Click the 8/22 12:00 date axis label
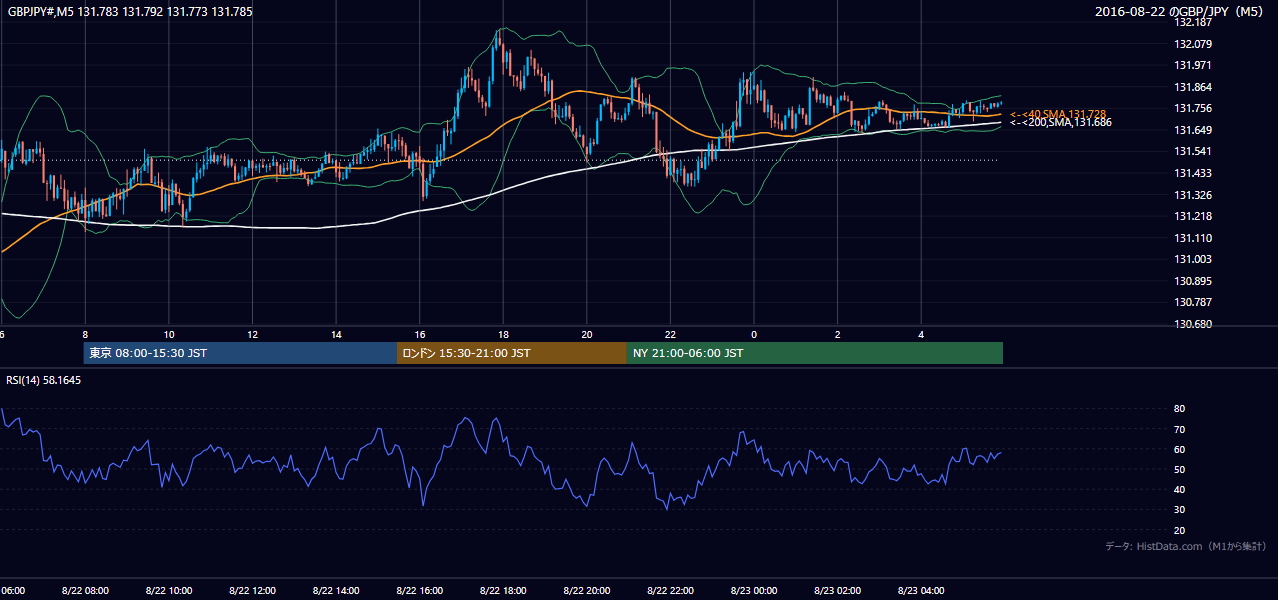 (x=253, y=591)
